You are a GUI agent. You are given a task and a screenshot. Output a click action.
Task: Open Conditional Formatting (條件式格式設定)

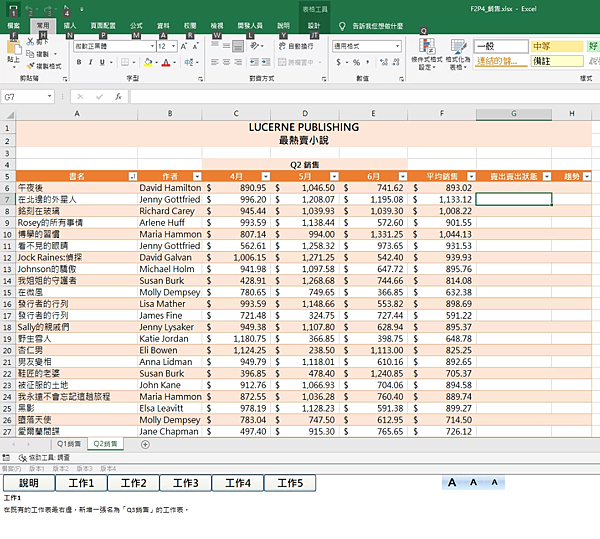(425, 60)
